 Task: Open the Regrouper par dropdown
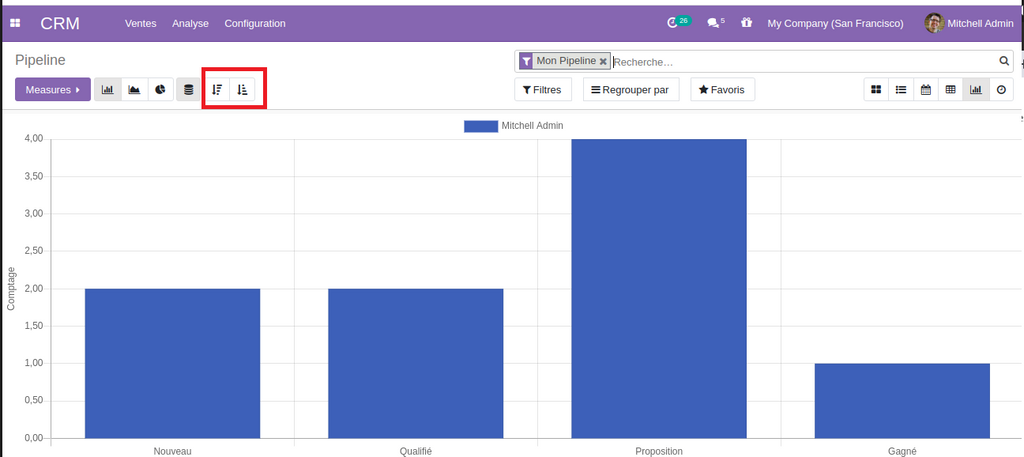[630, 90]
